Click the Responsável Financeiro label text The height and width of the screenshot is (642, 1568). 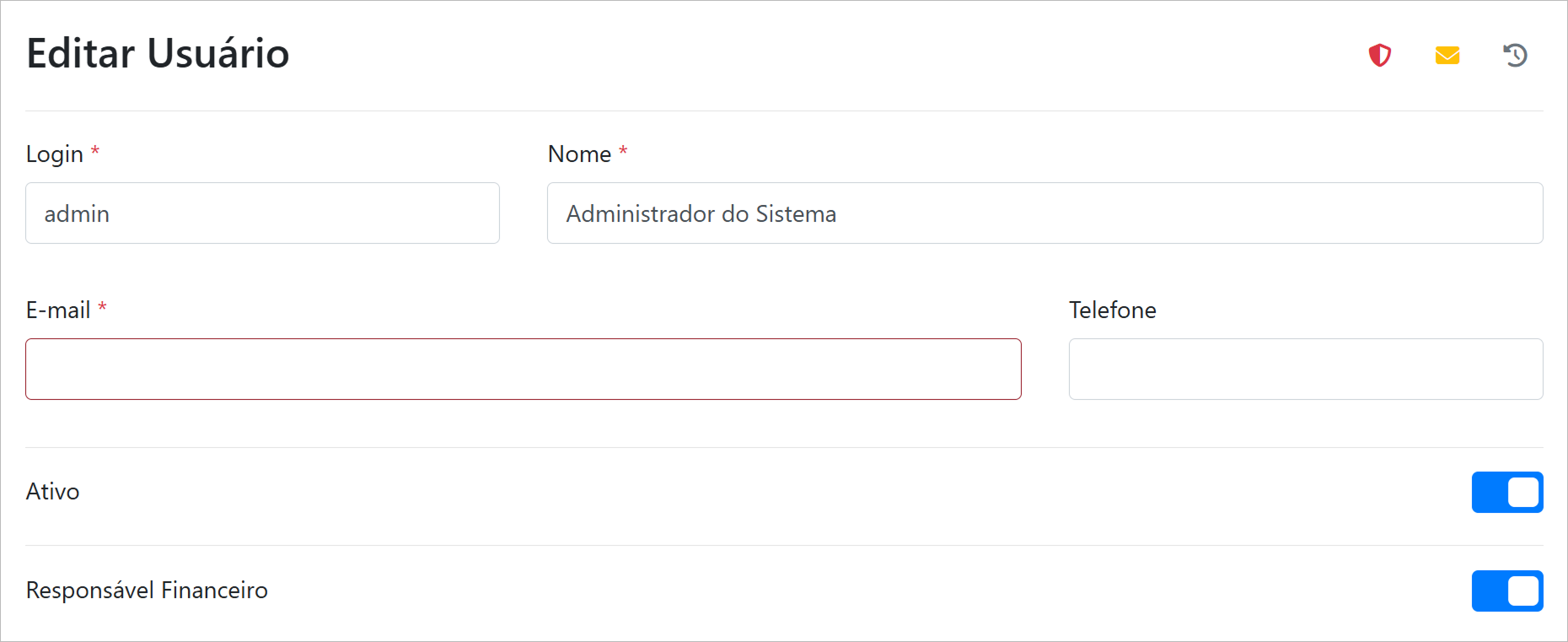(x=147, y=591)
